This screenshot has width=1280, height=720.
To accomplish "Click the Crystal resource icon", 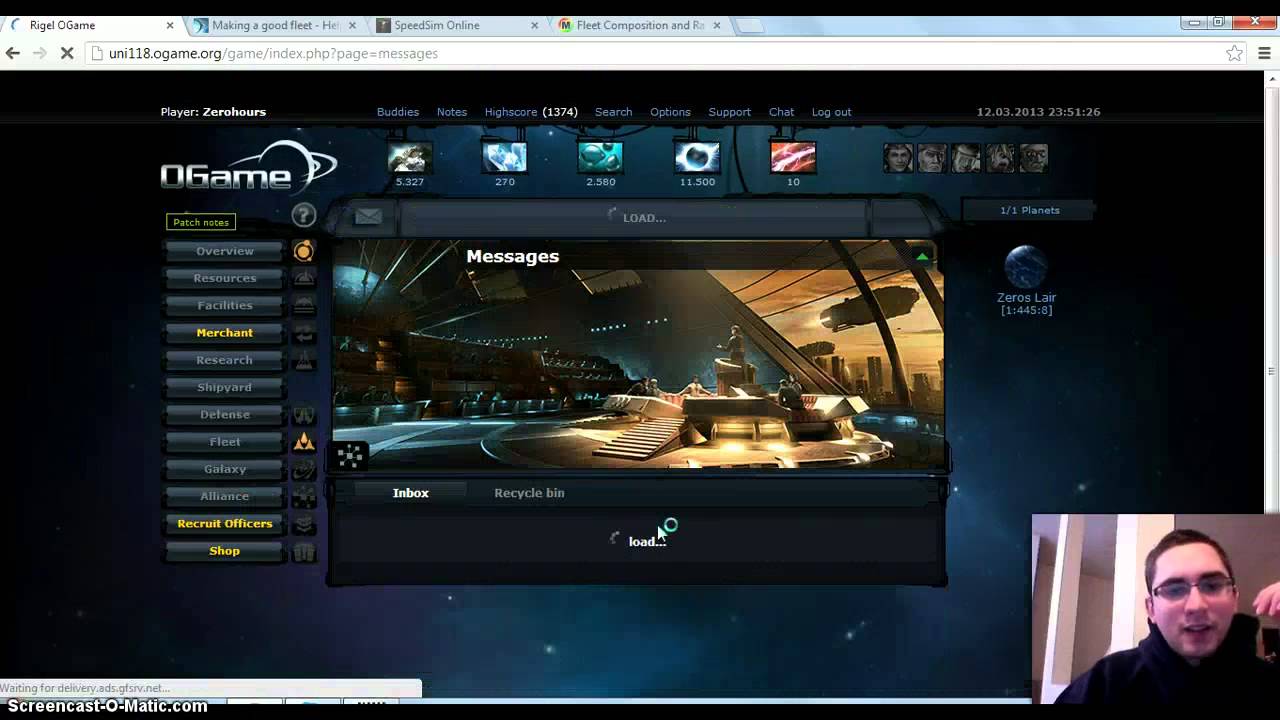I will (505, 158).
